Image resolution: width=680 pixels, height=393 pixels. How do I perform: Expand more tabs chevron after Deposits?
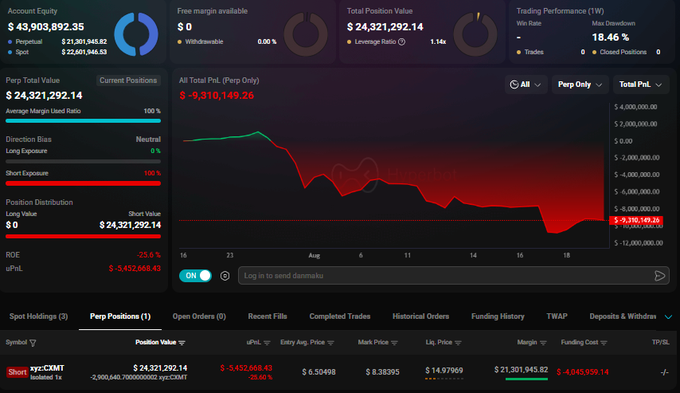click(x=668, y=317)
